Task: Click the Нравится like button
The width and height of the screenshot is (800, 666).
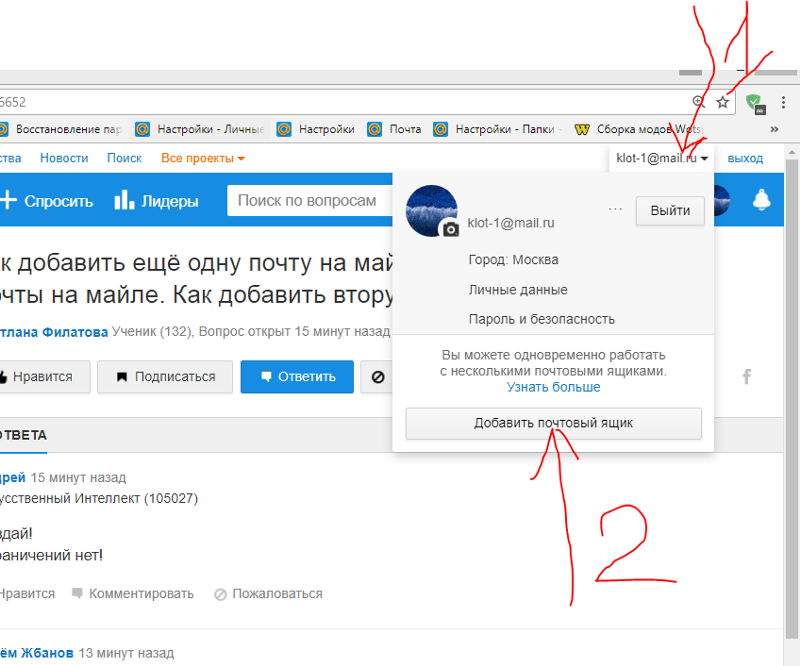Action: [43, 377]
